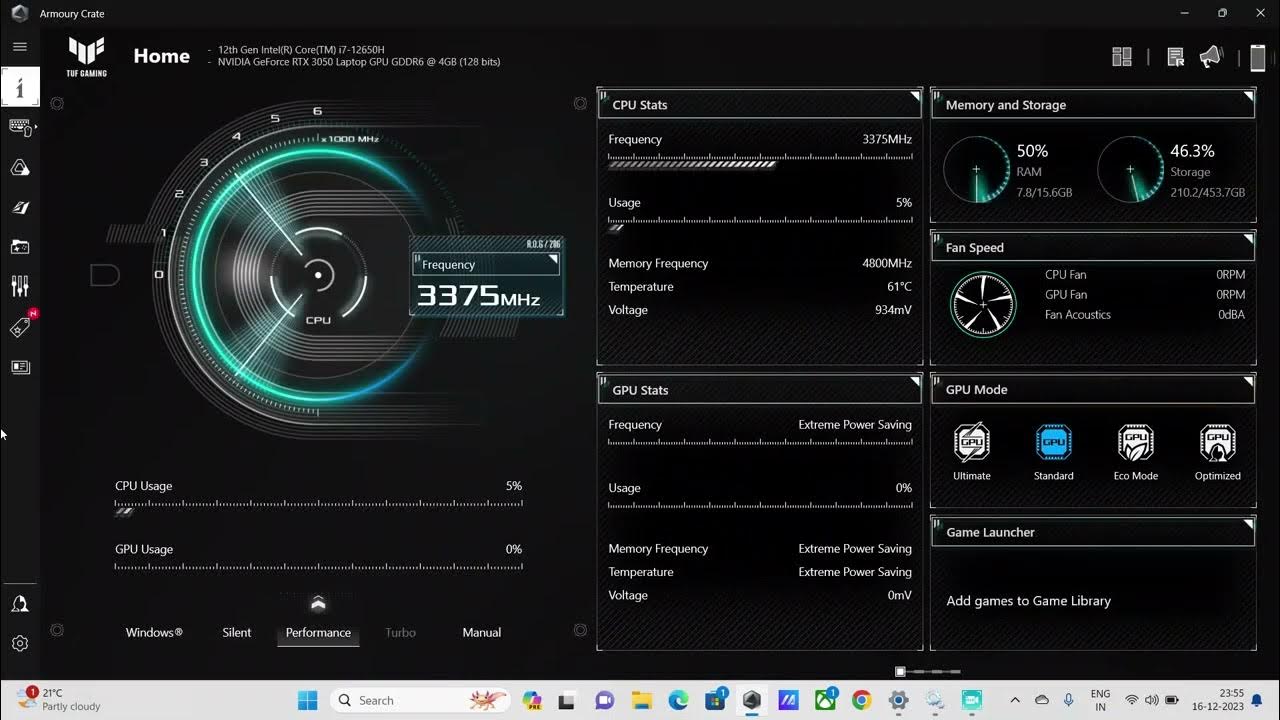Select Standard GPU mode icon
Viewport: 1280px width, 720px height.
[1053, 442]
